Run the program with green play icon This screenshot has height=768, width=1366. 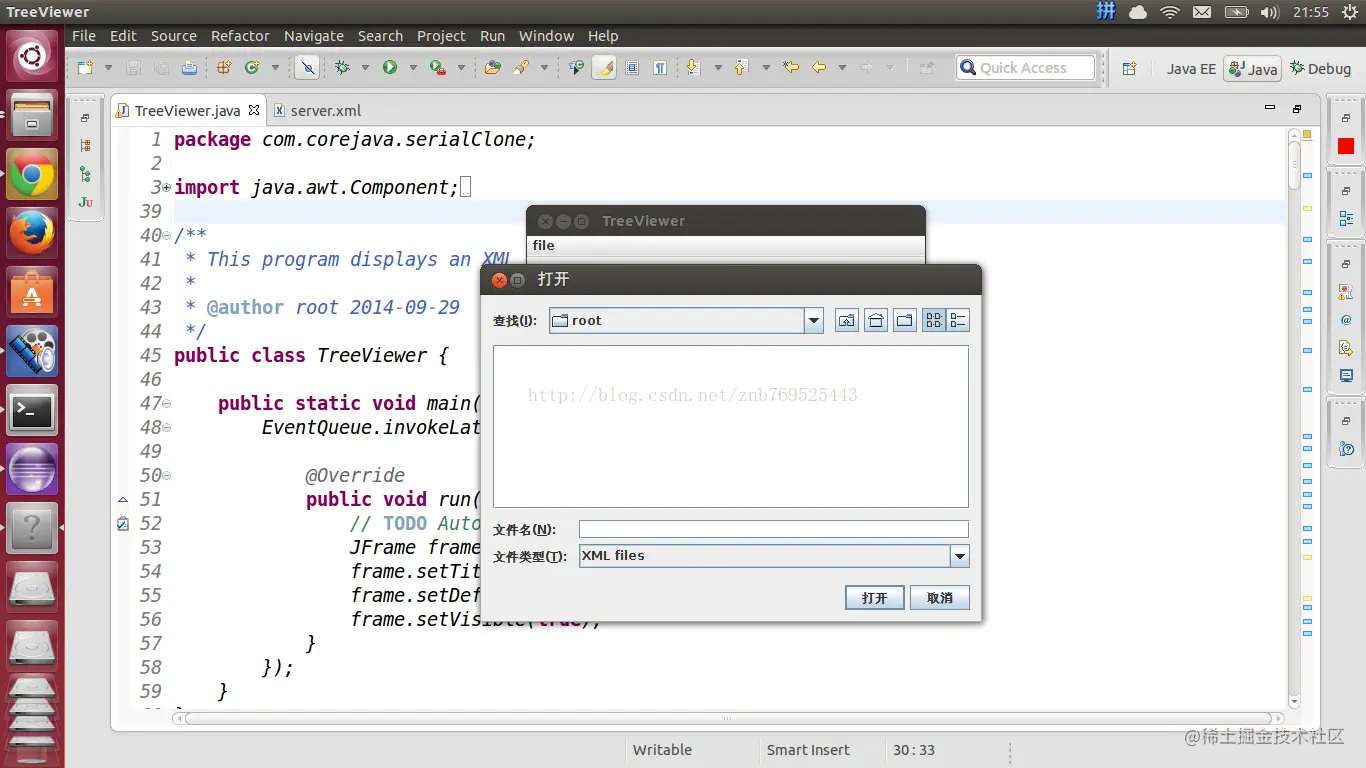(390, 68)
